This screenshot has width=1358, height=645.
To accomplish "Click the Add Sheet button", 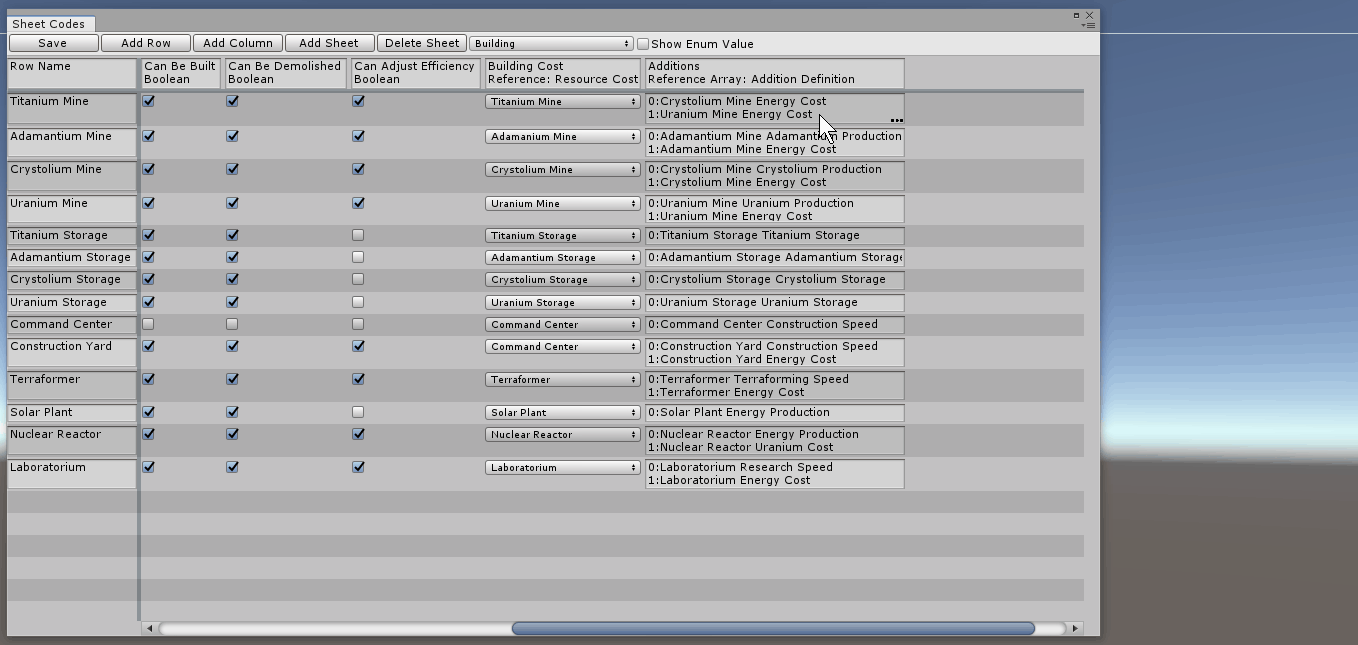I will pyautogui.click(x=329, y=43).
